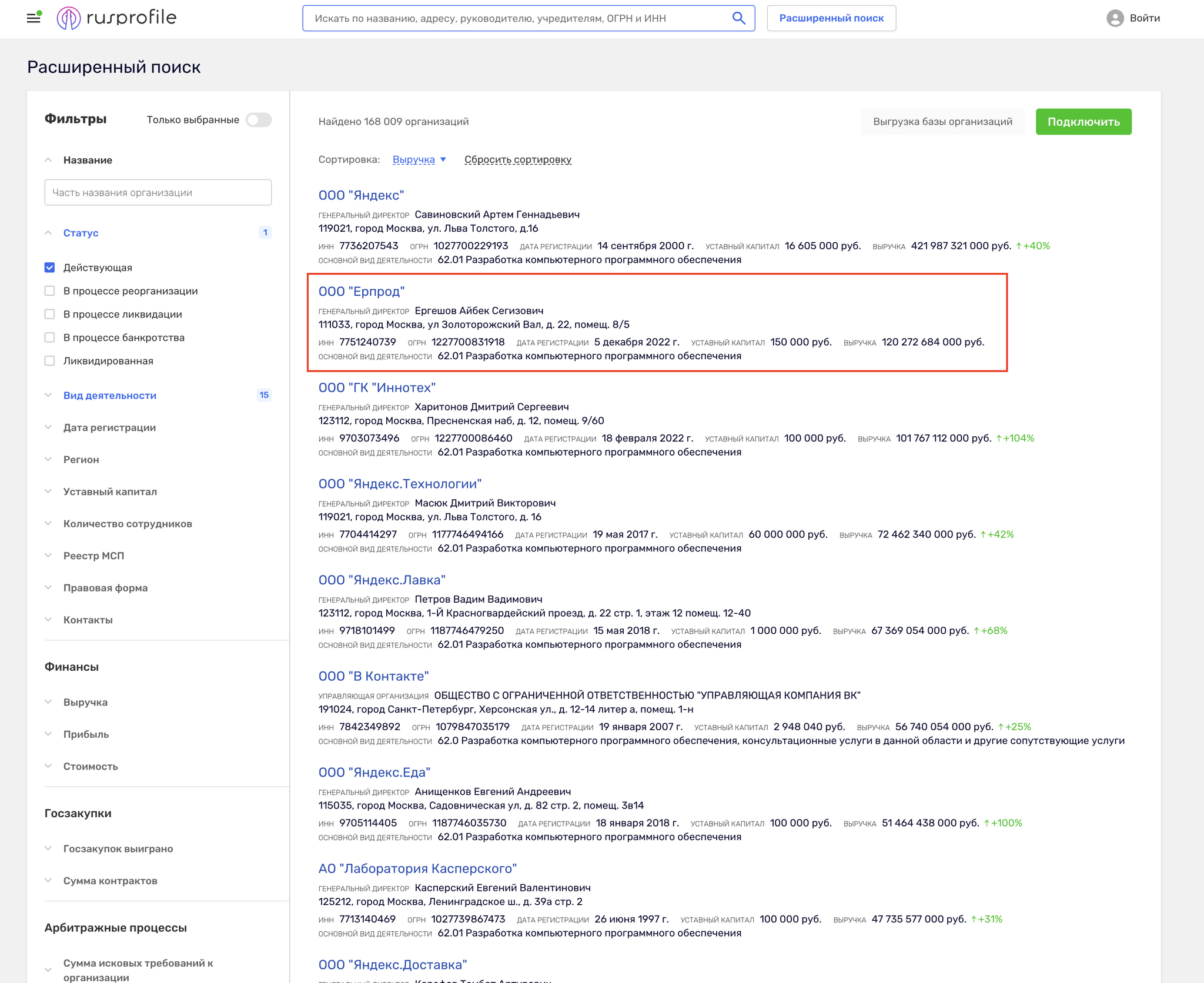
Task: Uncheck the Действующая checkbox
Action: coord(50,268)
